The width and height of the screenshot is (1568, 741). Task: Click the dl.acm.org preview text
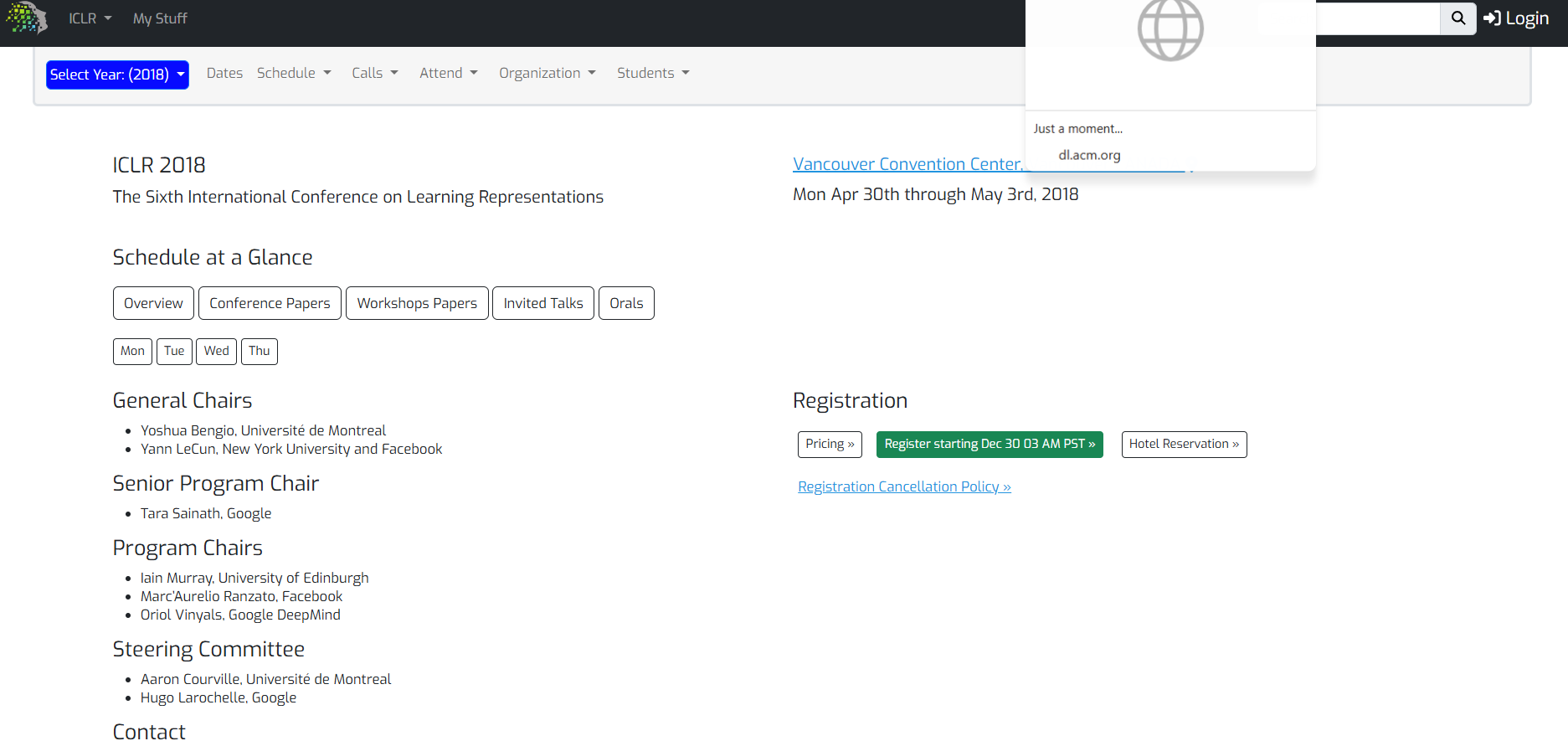click(x=1089, y=155)
